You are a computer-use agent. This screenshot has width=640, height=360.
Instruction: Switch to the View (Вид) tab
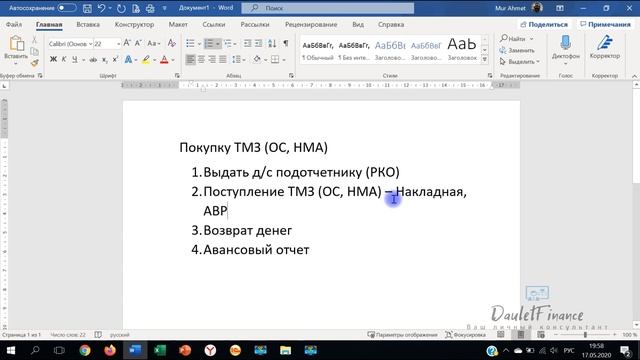pyautogui.click(x=358, y=24)
